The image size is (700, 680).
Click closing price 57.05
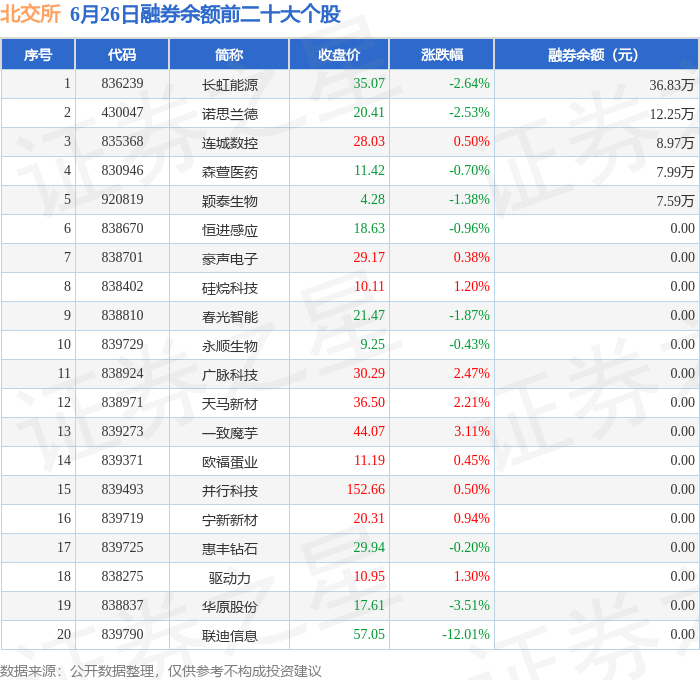pos(369,635)
